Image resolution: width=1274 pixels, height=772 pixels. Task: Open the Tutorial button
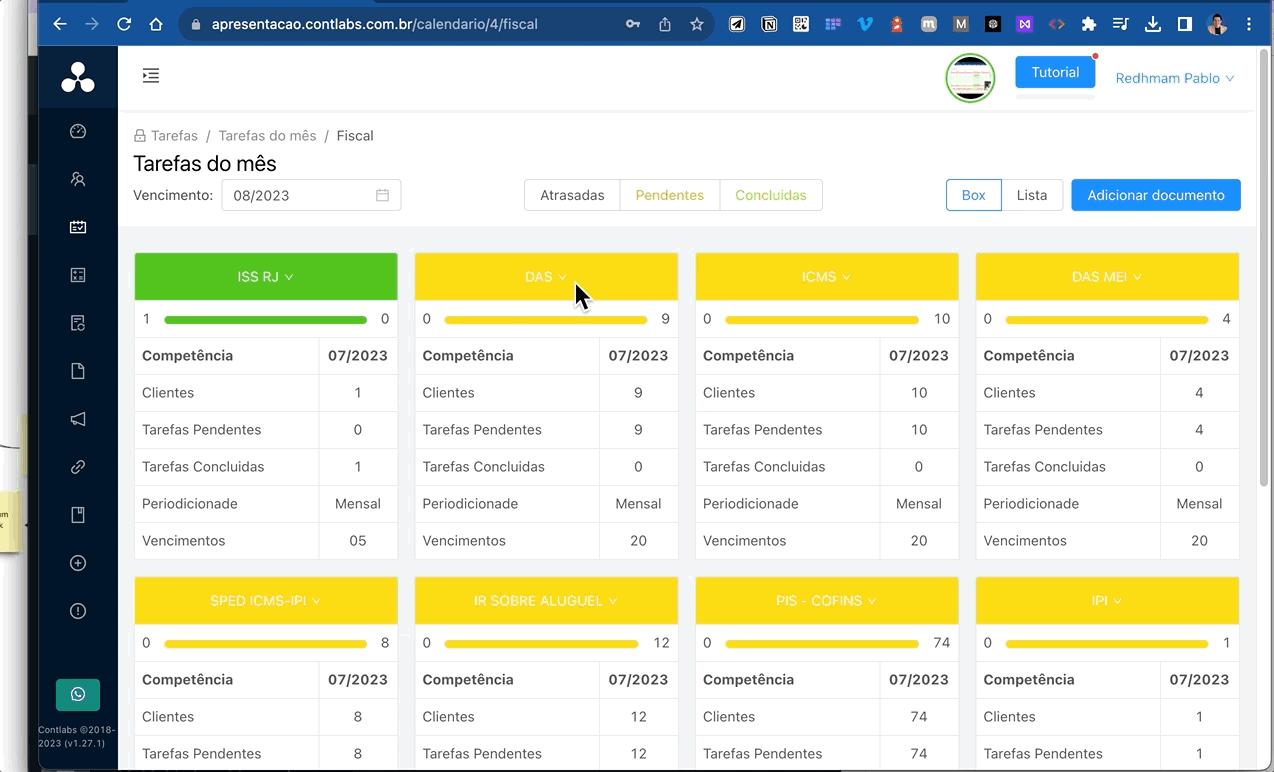(x=1055, y=72)
